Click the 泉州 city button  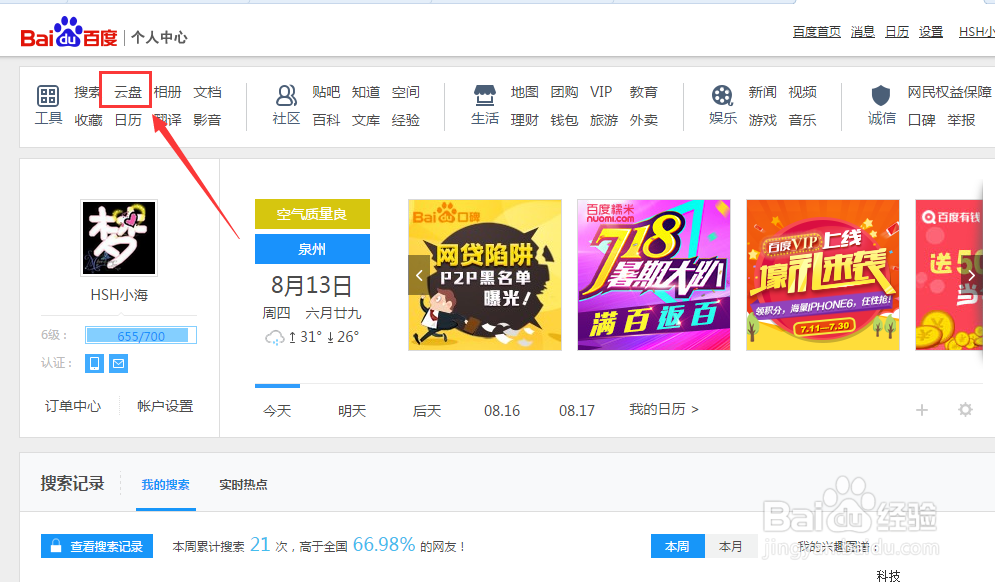click(312, 249)
